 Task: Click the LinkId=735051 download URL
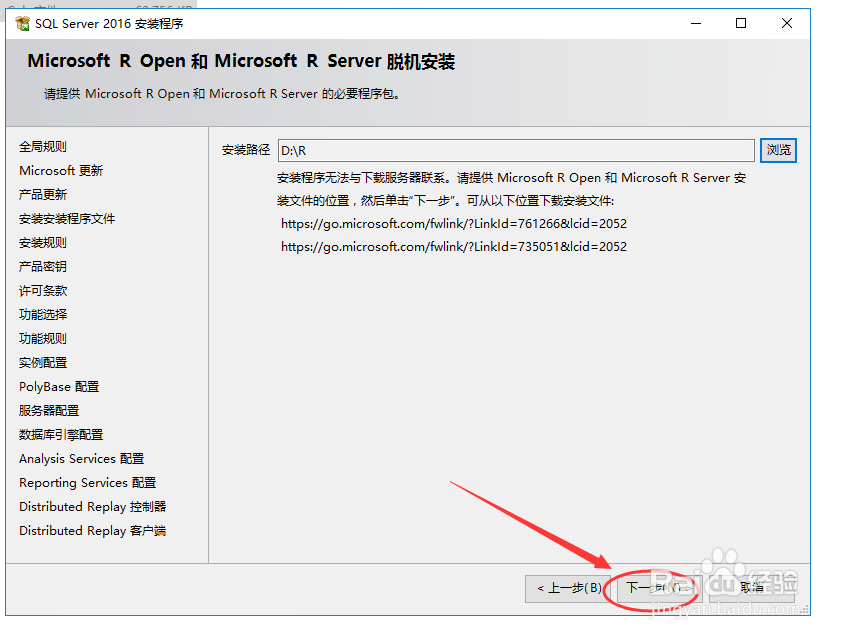click(454, 247)
